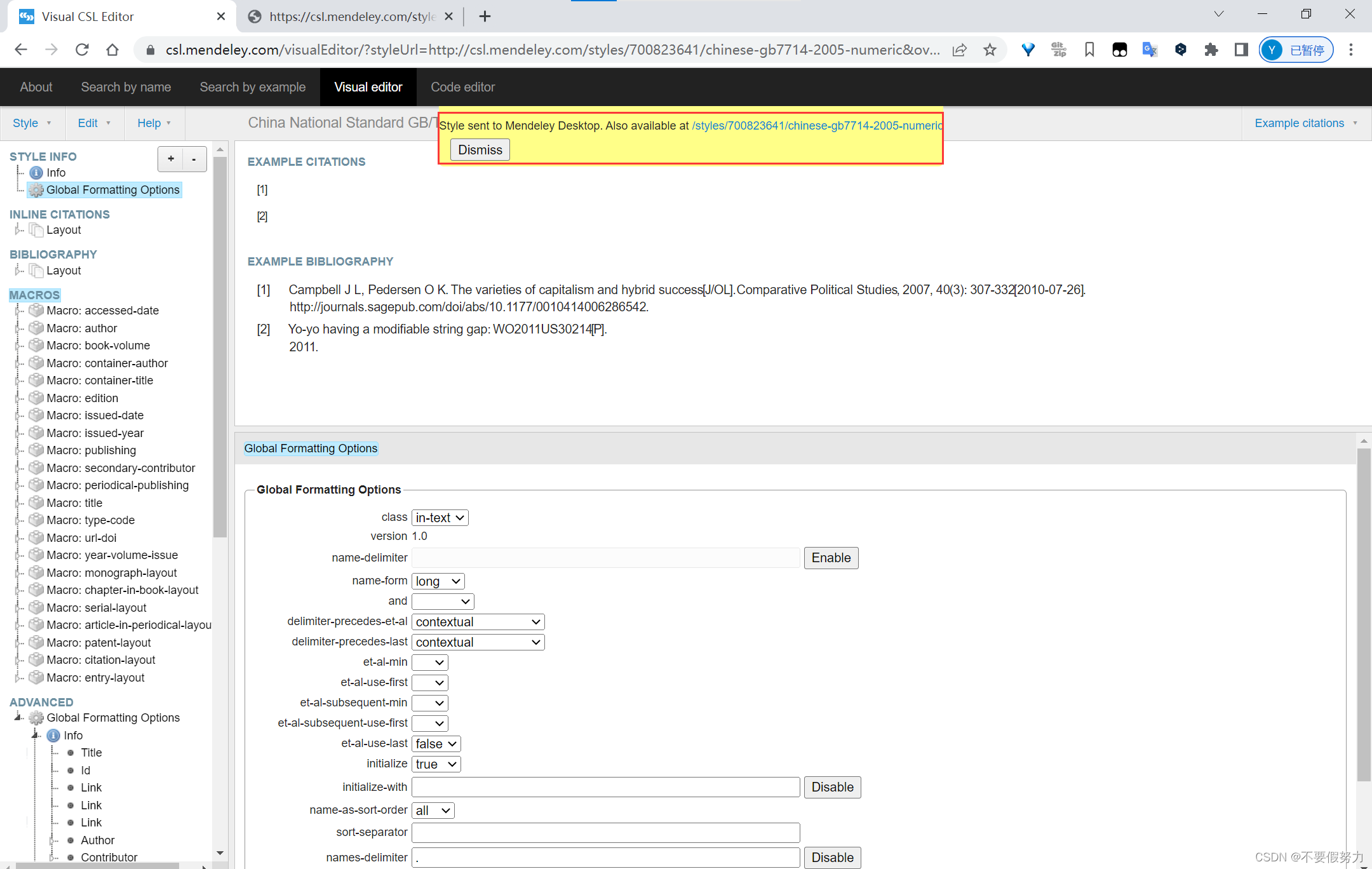The width and height of the screenshot is (1372, 869).
Task: Open the class in-text dropdown
Action: point(440,518)
